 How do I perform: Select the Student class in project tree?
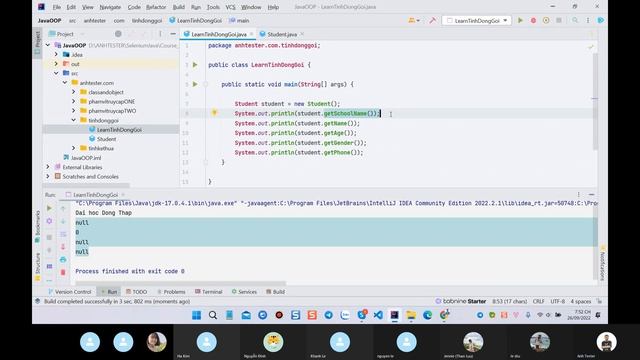tap(107, 139)
